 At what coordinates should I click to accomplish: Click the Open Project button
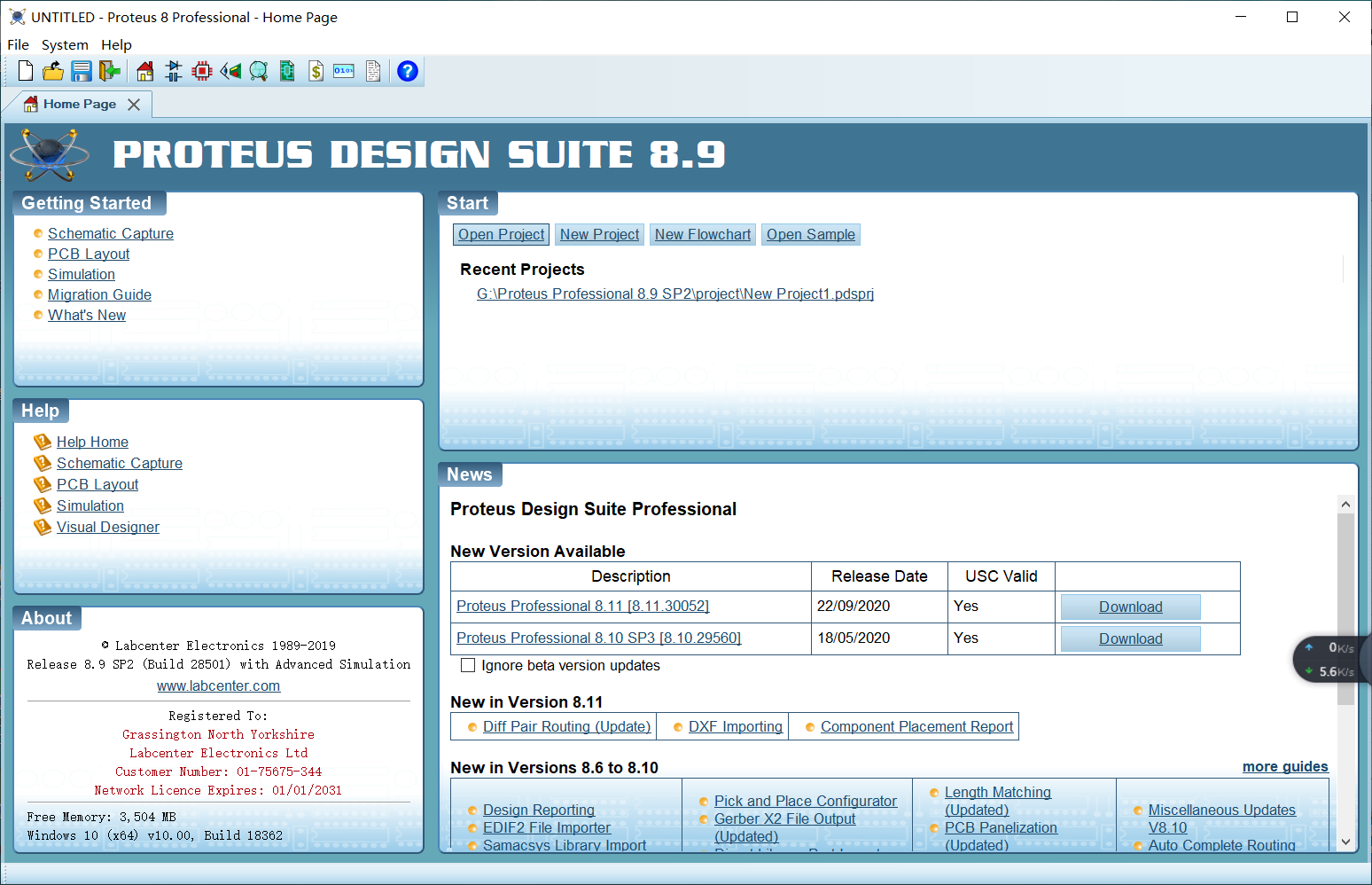(x=501, y=234)
